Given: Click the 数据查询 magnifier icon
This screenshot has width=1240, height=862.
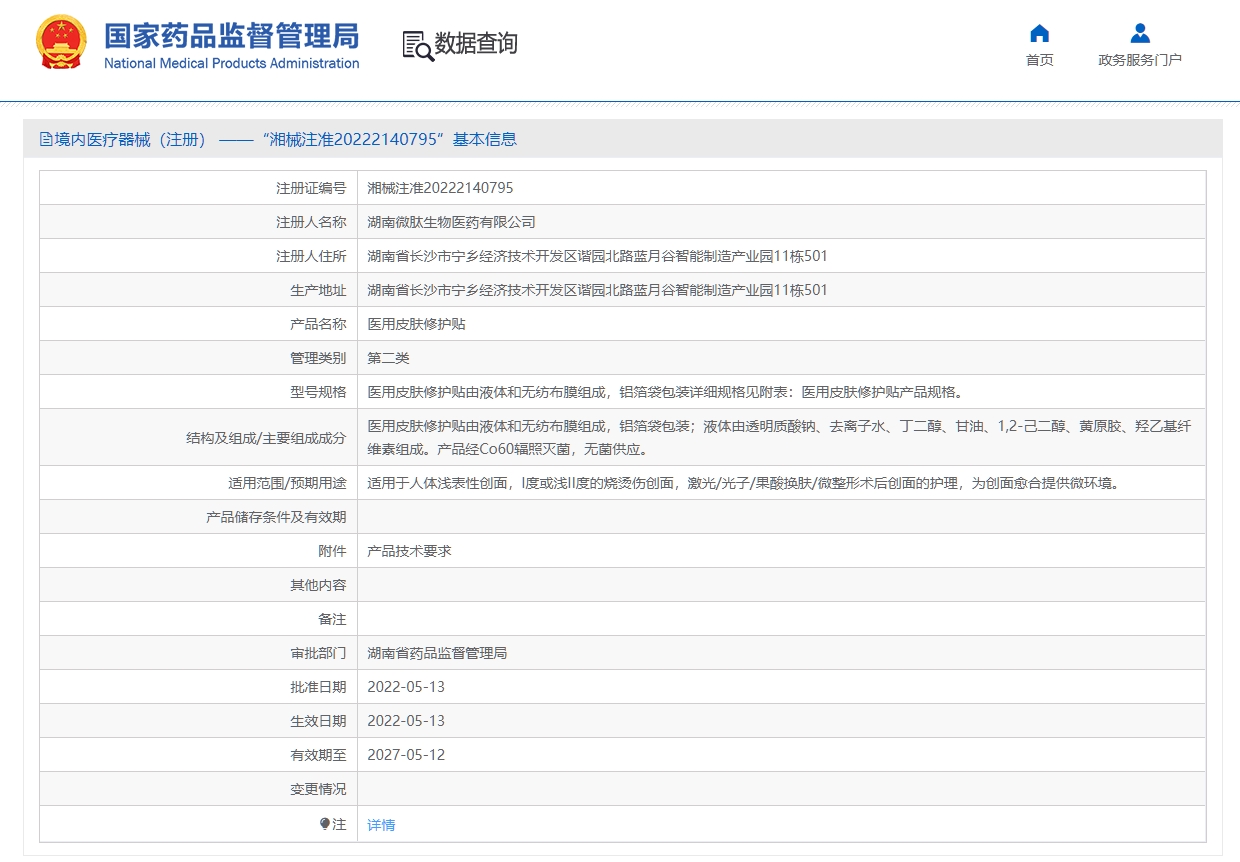Looking at the screenshot, I should click(x=418, y=46).
